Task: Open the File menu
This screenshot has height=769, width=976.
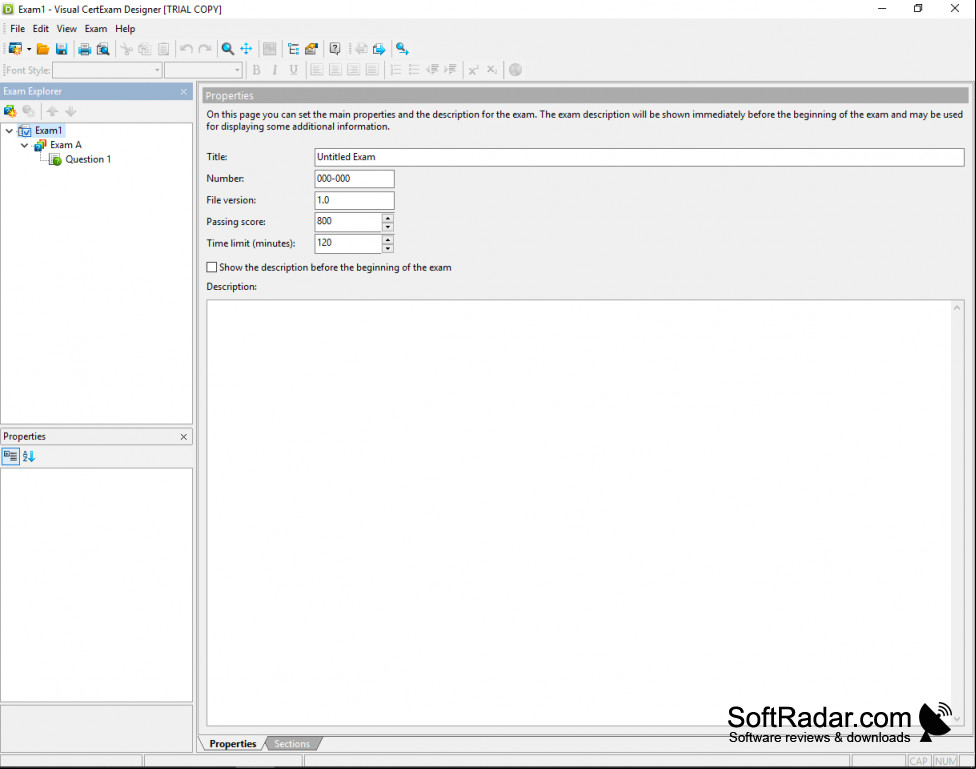Action: pos(17,29)
